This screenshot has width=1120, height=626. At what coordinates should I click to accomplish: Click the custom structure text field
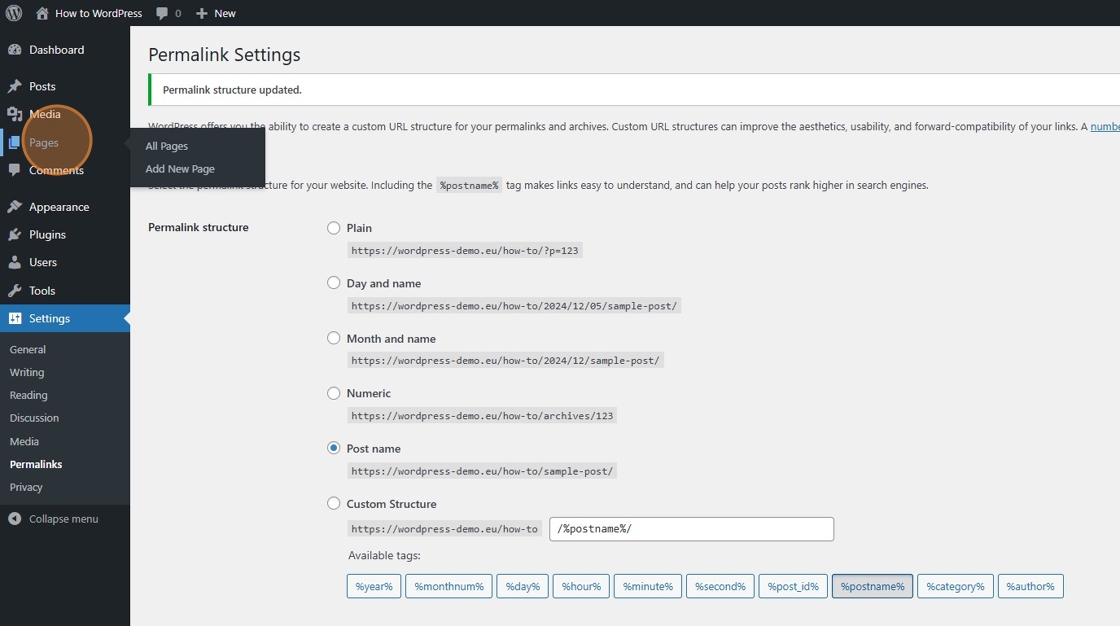click(x=691, y=529)
